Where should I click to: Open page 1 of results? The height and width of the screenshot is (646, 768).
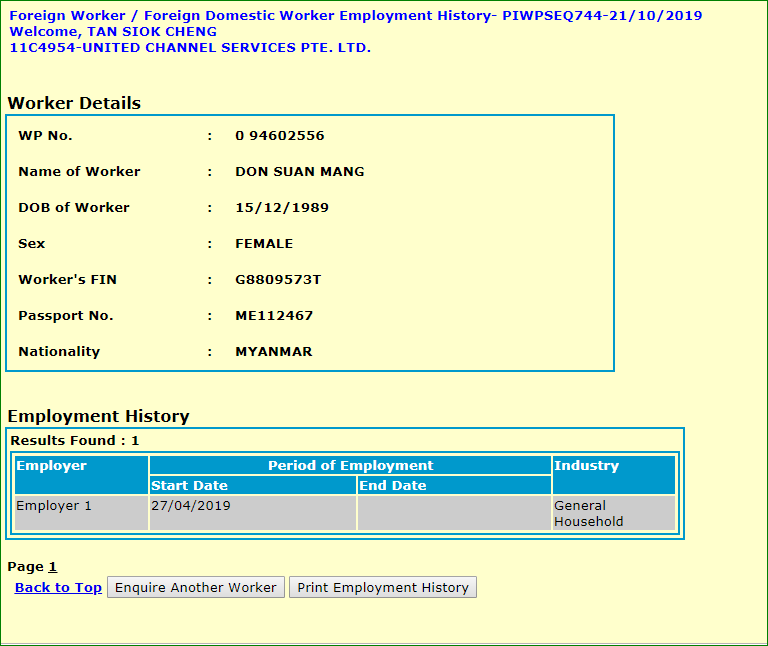point(53,567)
